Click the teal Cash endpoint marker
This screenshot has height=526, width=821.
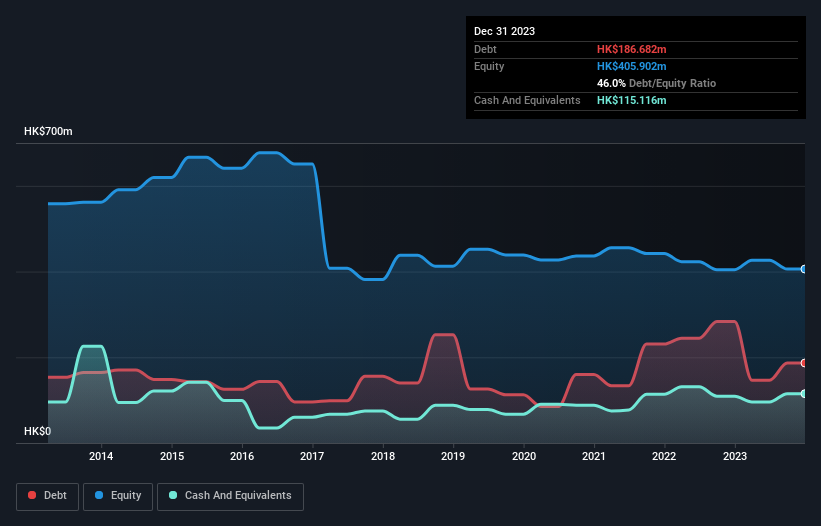click(x=804, y=394)
